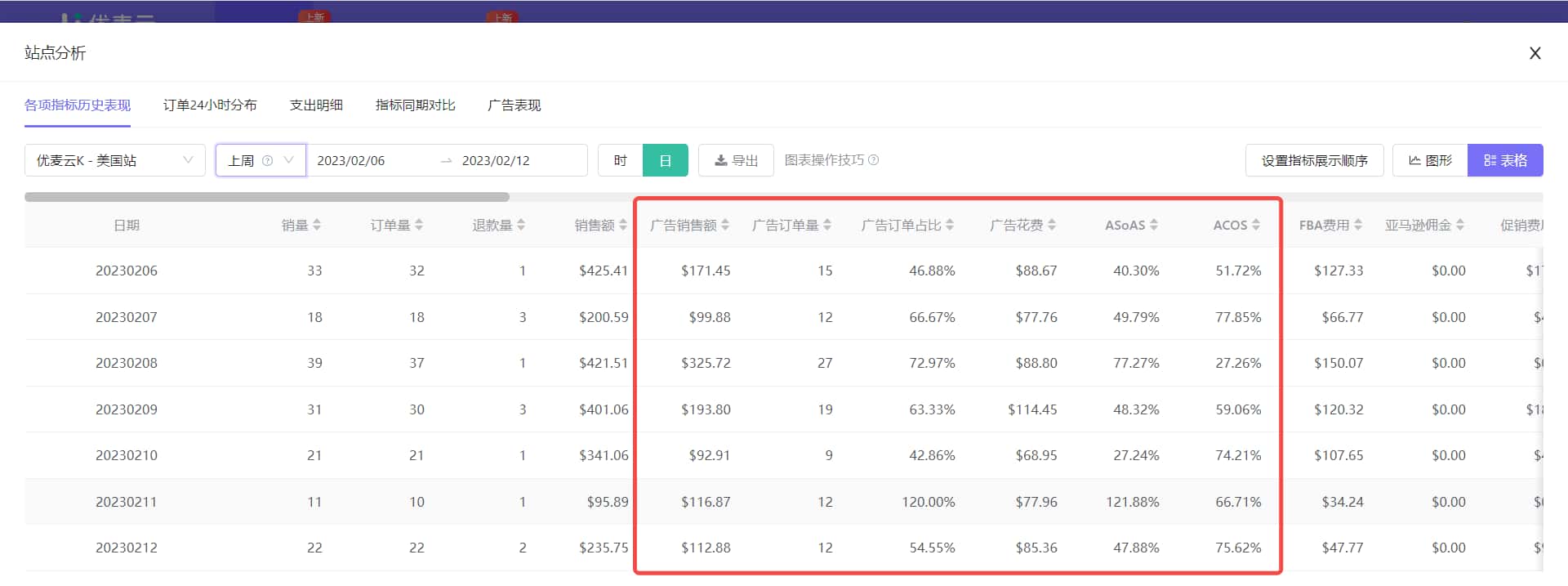The width and height of the screenshot is (1568, 586).
Task: Click the 导出 export button
Action: point(736,160)
